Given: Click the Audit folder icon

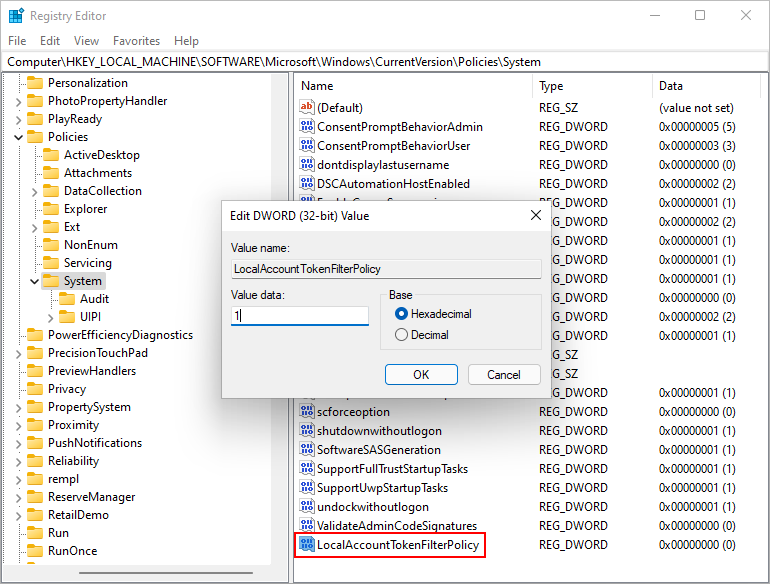Looking at the screenshot, I should click(x=67, y=299).
